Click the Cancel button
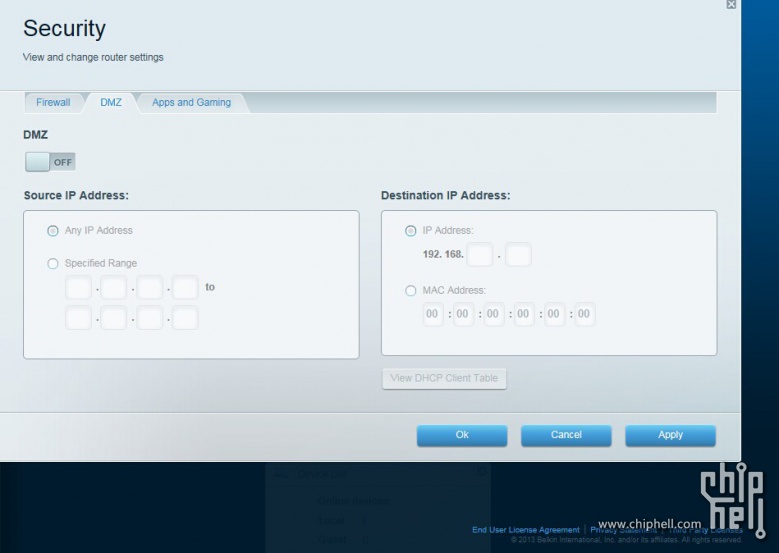Viewport: 779px width, 553px height. tap(566, 435)
